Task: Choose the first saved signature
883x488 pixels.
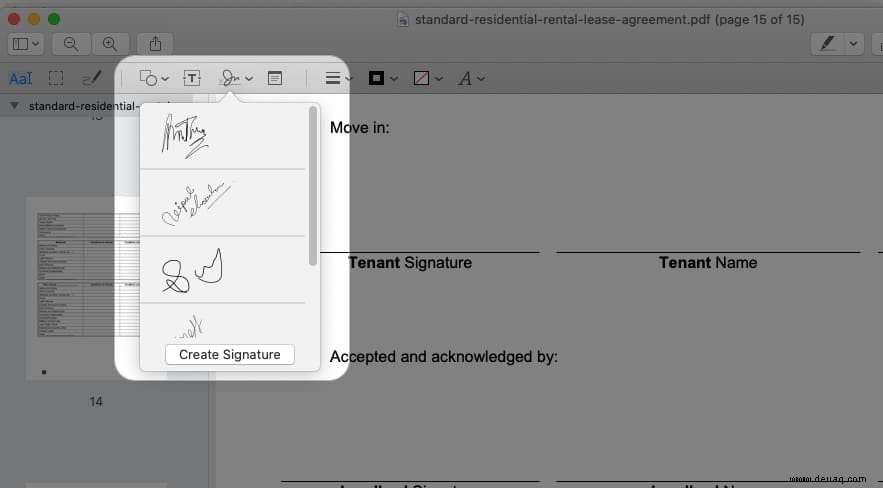Action: pyautogui.click(x=222, y=136)
